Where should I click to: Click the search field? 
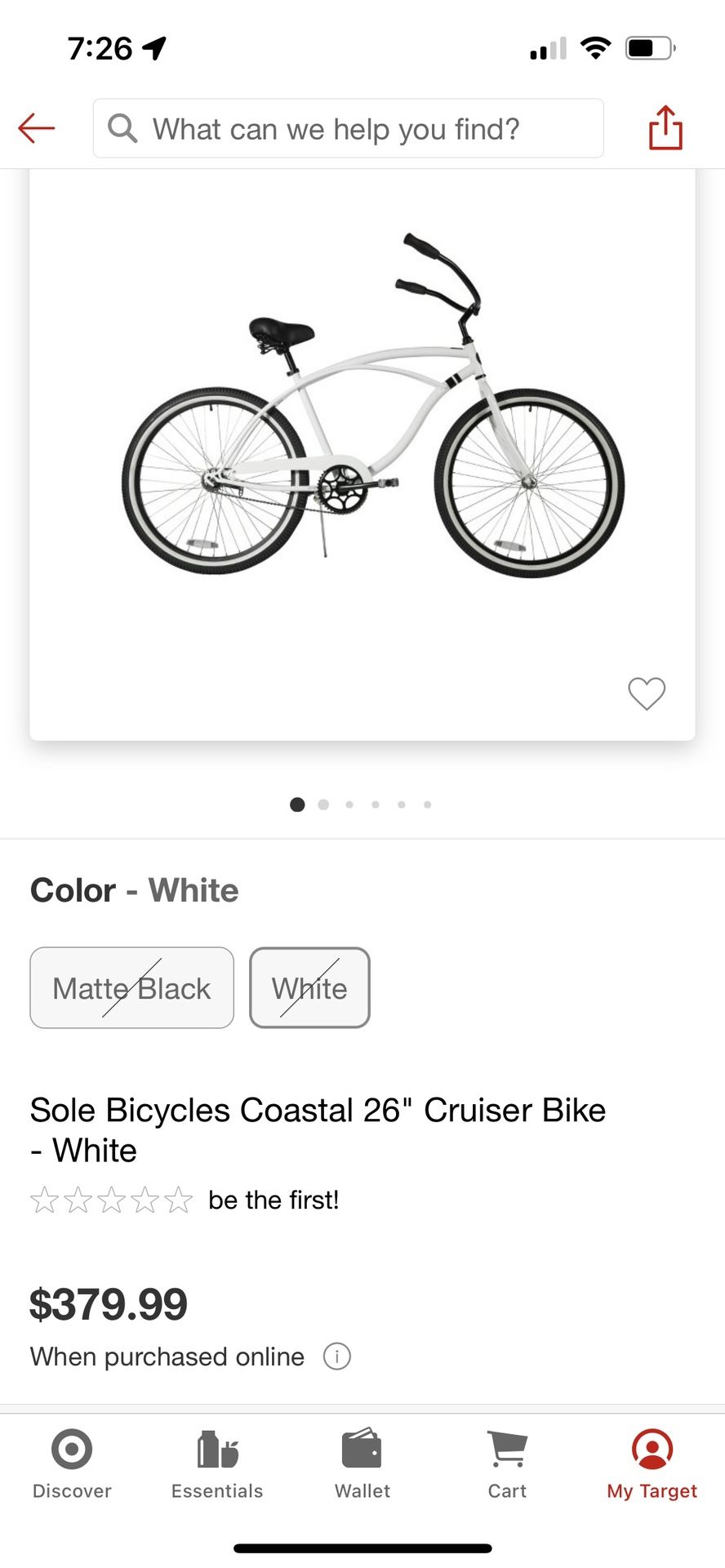pos(359,128)
